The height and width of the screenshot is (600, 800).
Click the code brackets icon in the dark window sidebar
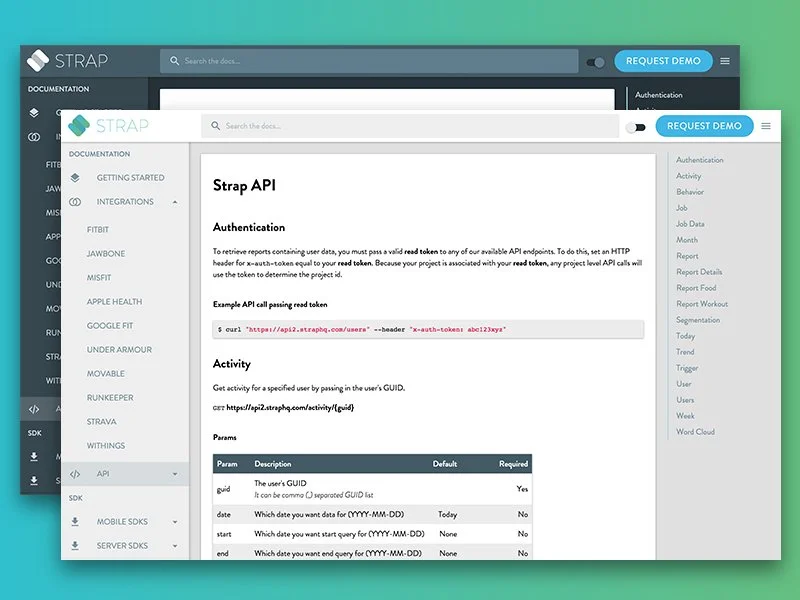click(x=34, y=409)
